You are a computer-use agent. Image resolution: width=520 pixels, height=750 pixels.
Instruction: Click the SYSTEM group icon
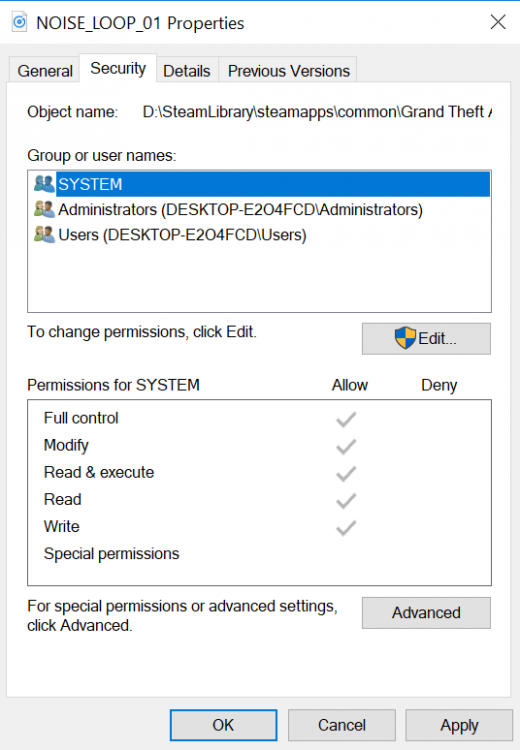(x=44, y=184)
